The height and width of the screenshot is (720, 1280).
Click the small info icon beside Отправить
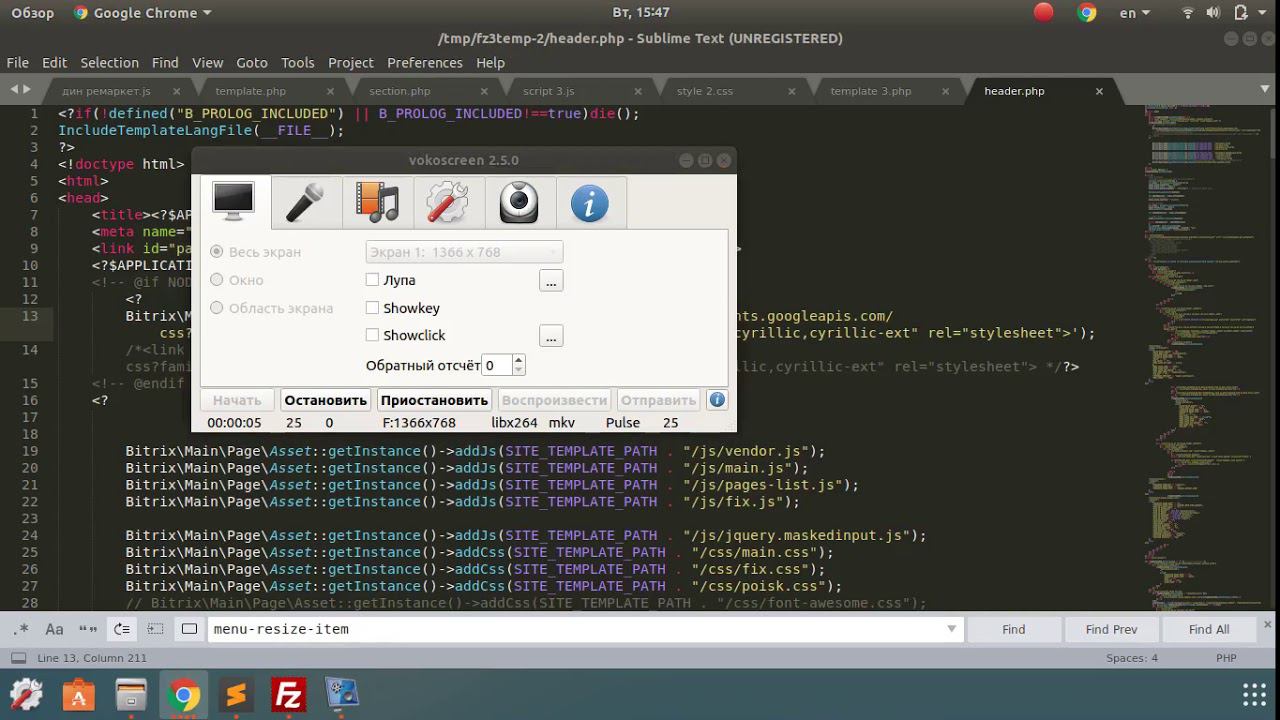717,400
